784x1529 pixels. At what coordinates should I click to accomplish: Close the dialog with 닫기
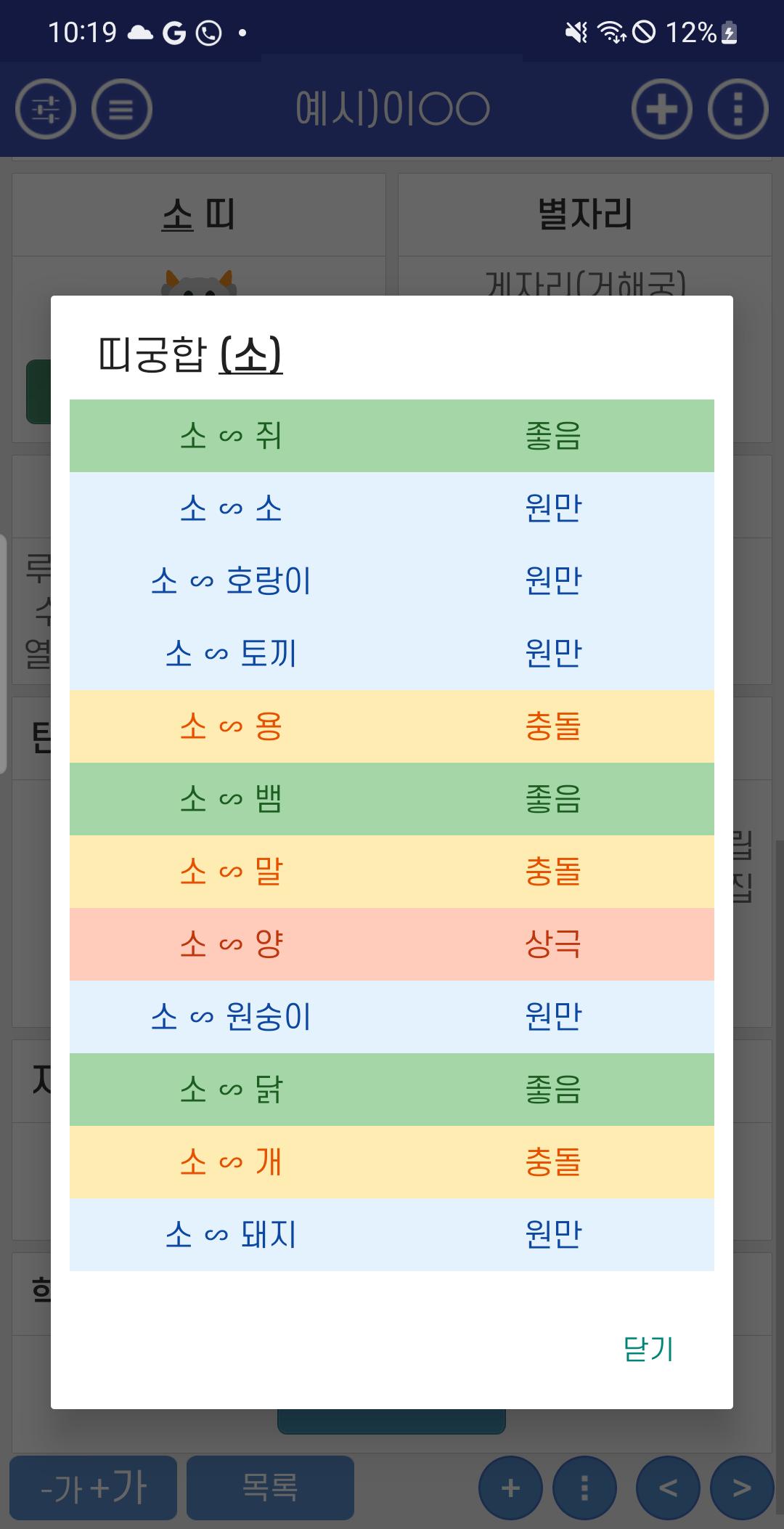648,1349
